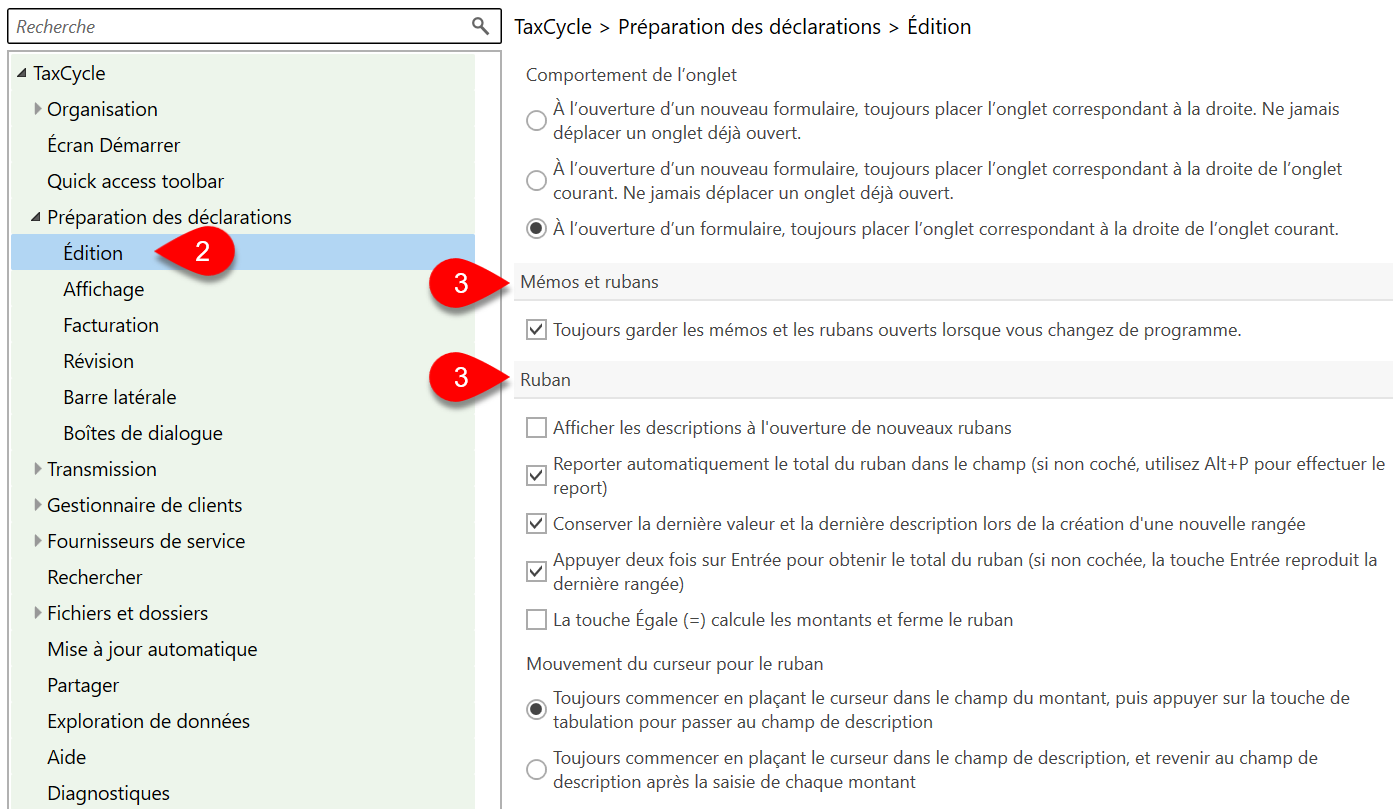Open Écran Démarrer settings page
The width and height of the screenshot is (1393, 809).
click(x=113, y=145)
